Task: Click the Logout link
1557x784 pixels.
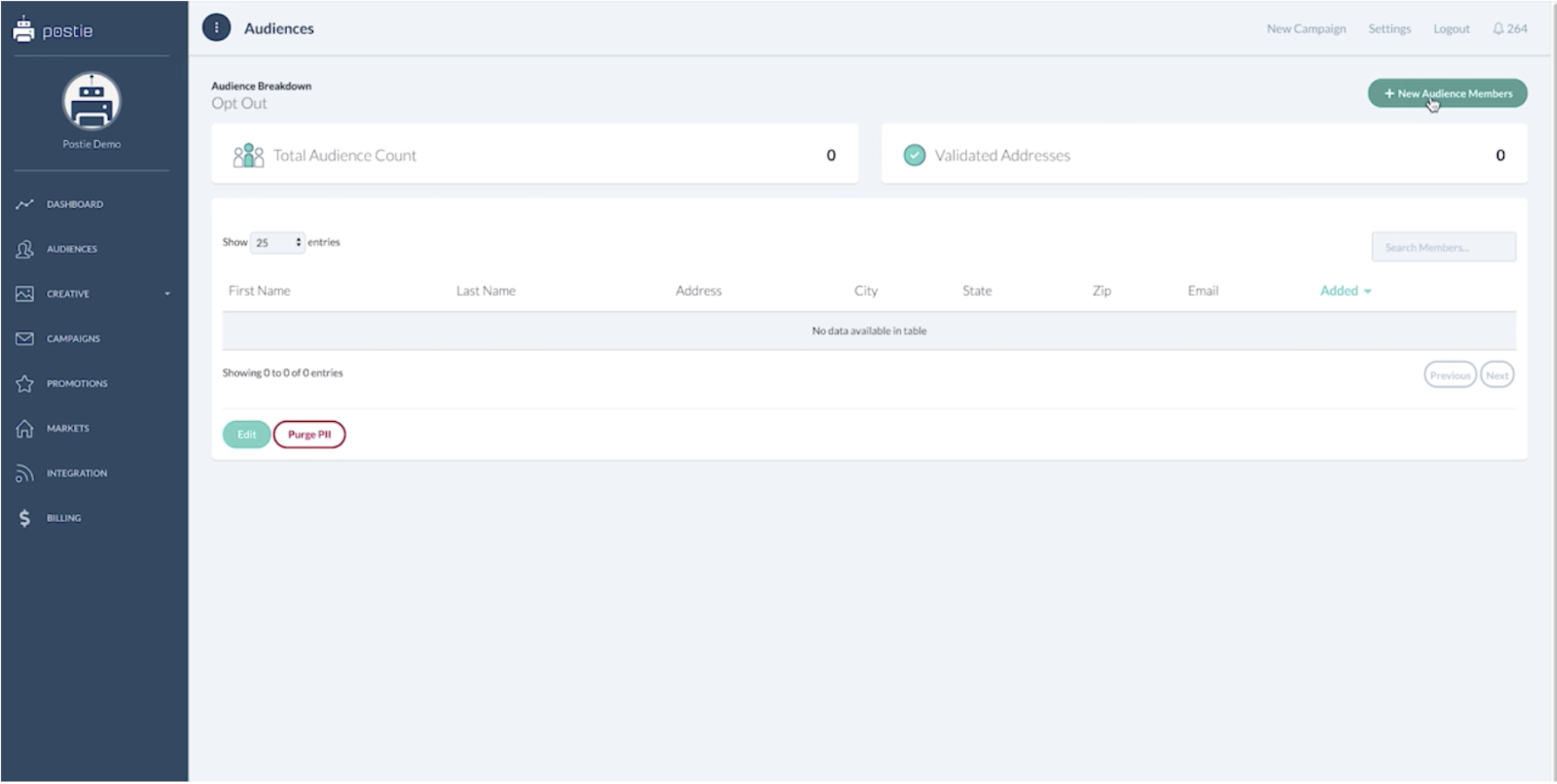Action: (1450, 28)
